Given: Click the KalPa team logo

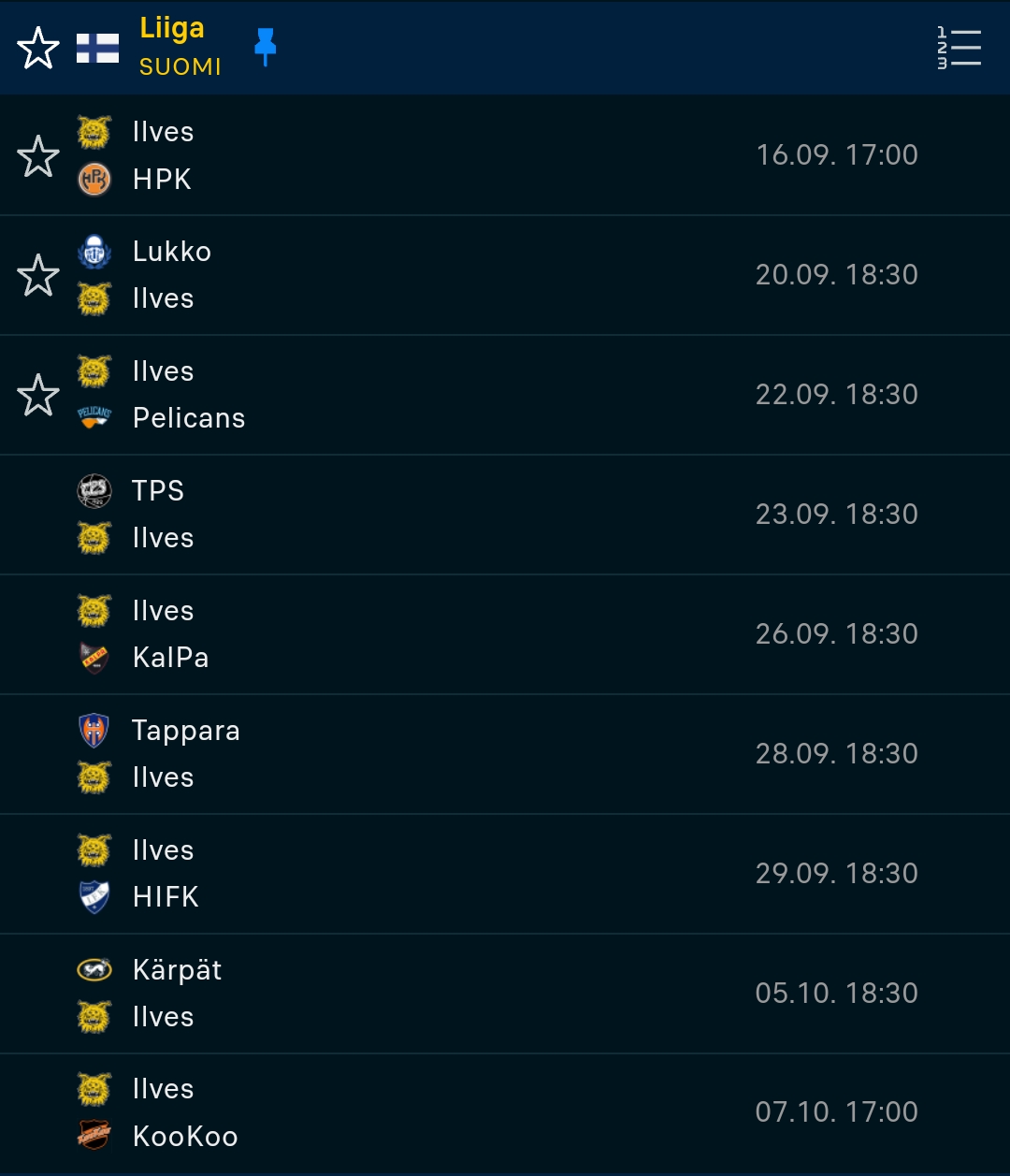Looking at the screenshot, I should coord(94,657).
